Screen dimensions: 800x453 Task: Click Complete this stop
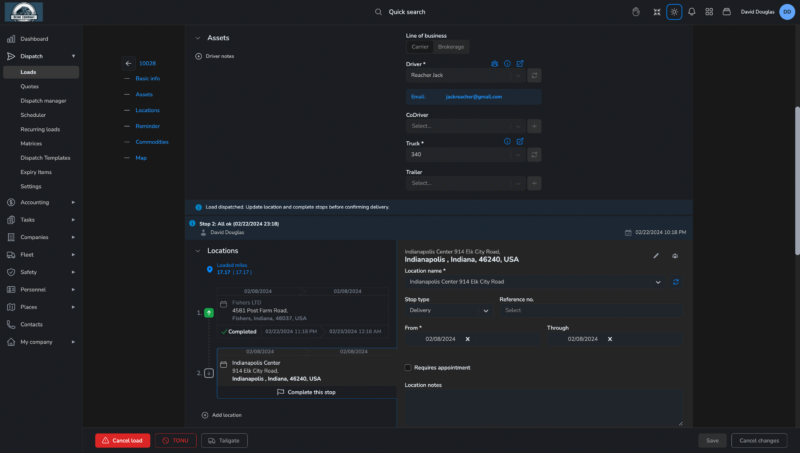click(306, 392)
